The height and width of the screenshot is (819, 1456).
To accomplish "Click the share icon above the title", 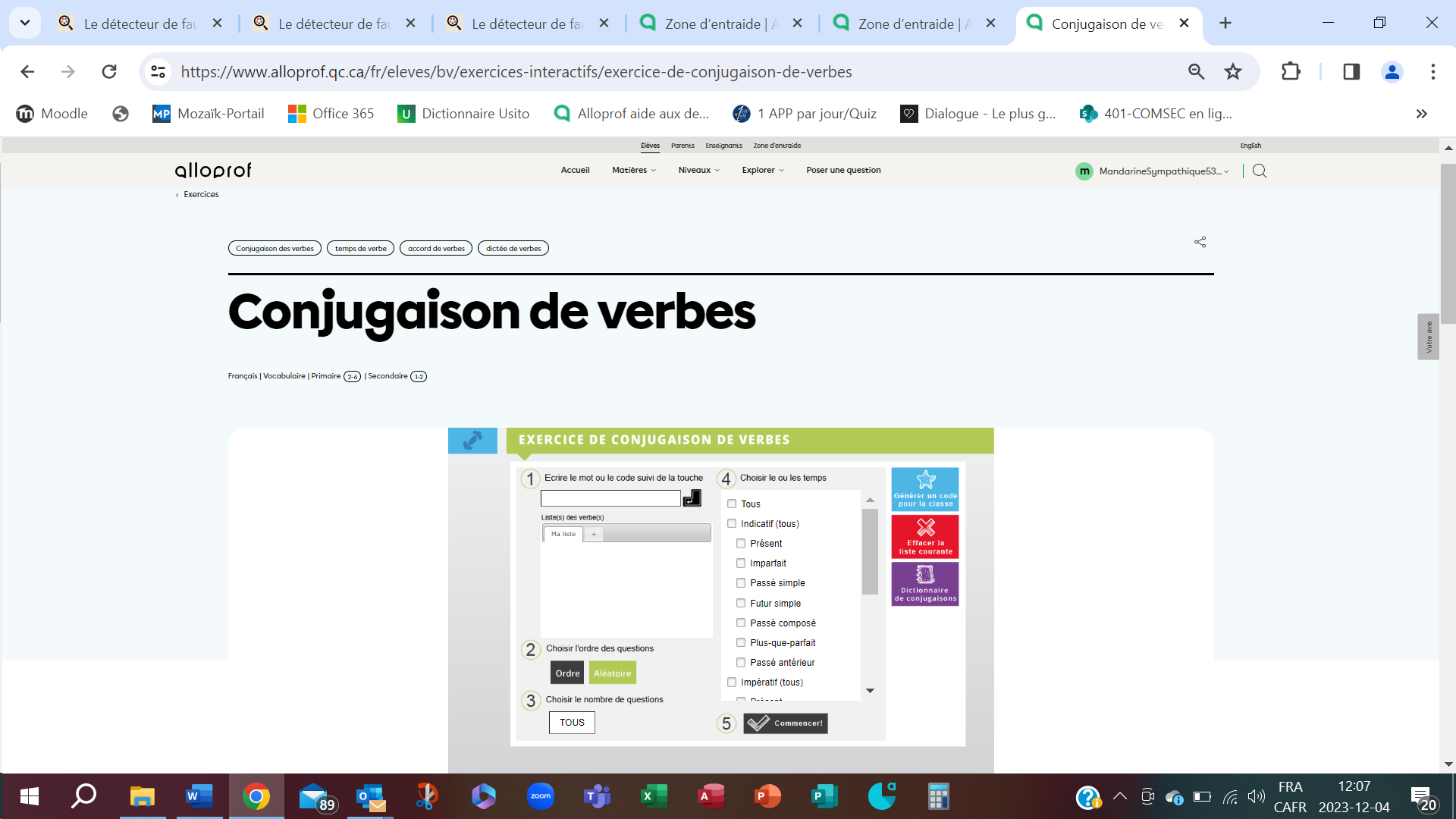I will pyautogui.click(x=1200, y=242).
